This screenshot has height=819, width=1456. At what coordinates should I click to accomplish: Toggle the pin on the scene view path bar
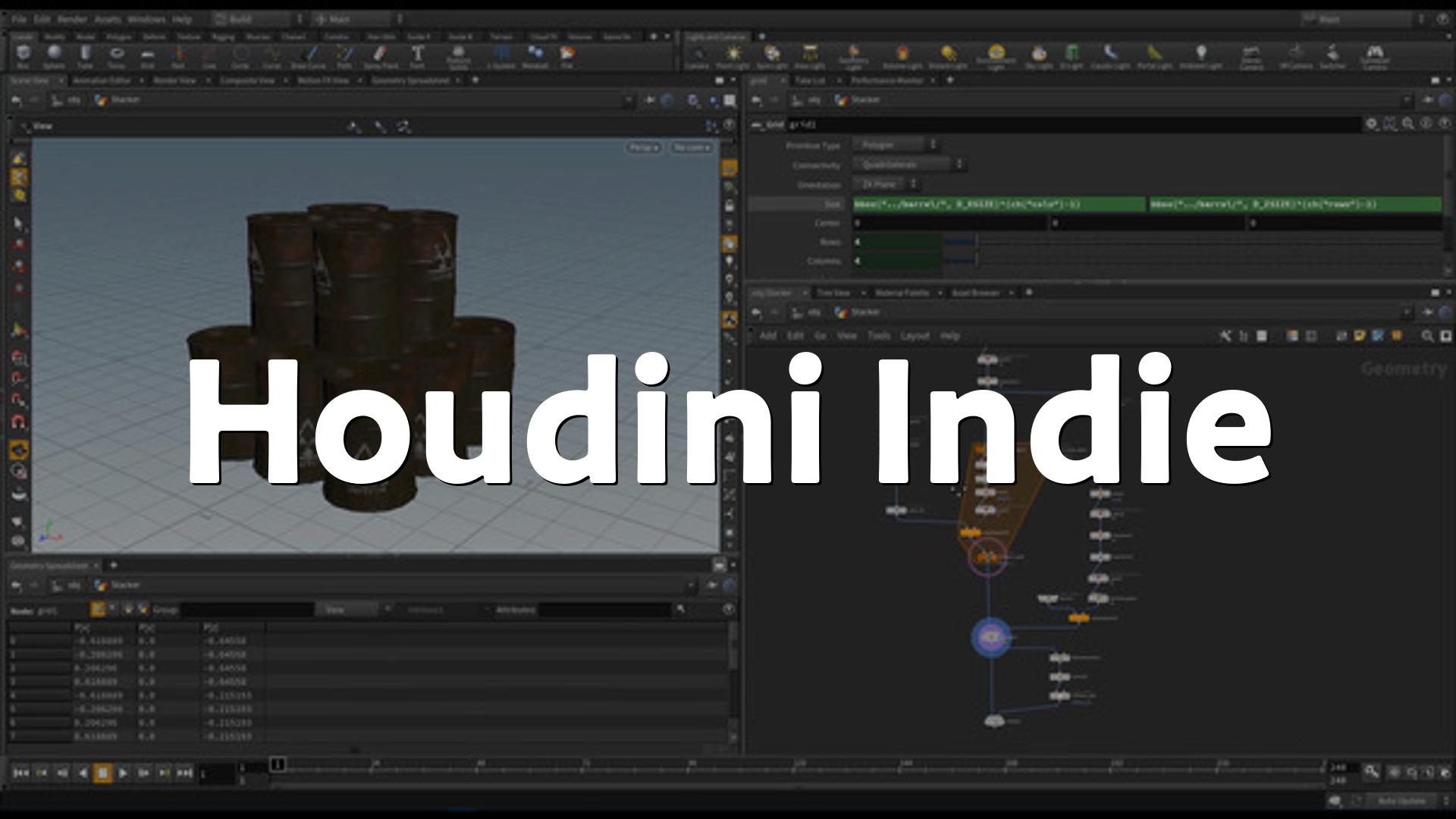point(650,99)
